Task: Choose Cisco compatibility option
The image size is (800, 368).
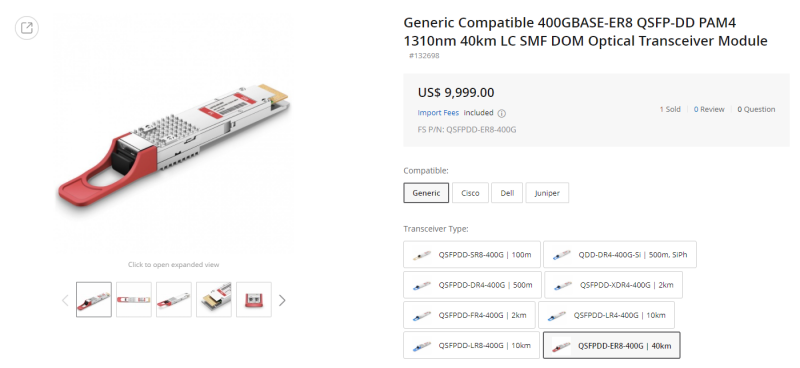Action: point(470,193)
